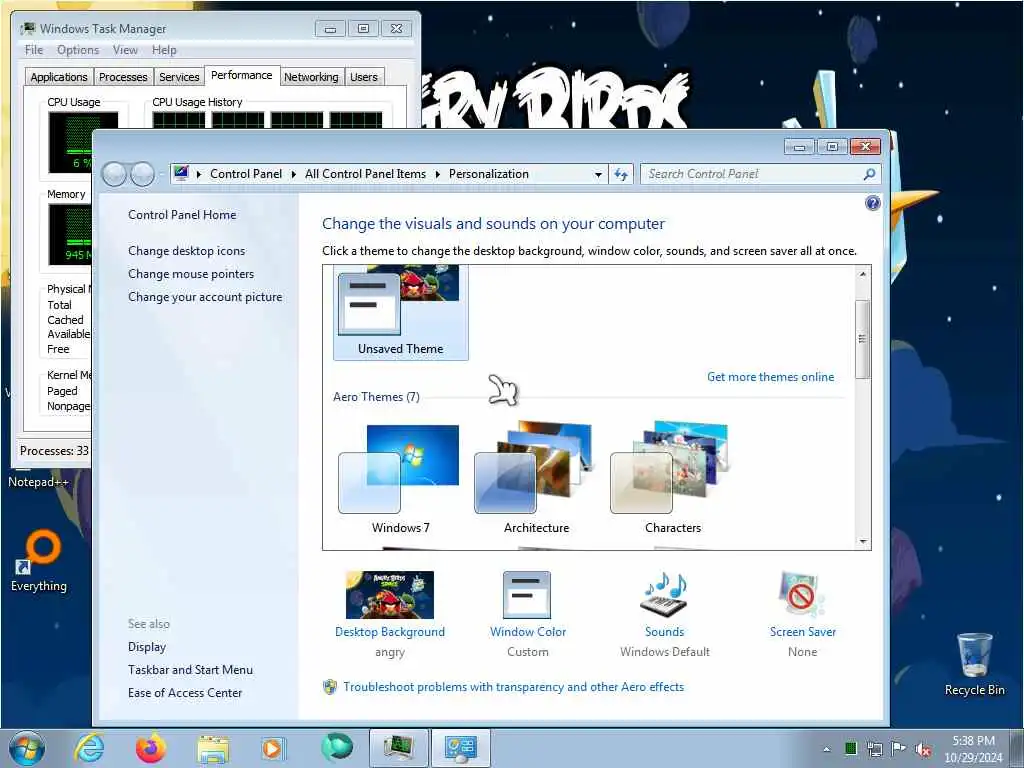Select the Architecture theme
Screen dimensions: 1024x768
536,478
